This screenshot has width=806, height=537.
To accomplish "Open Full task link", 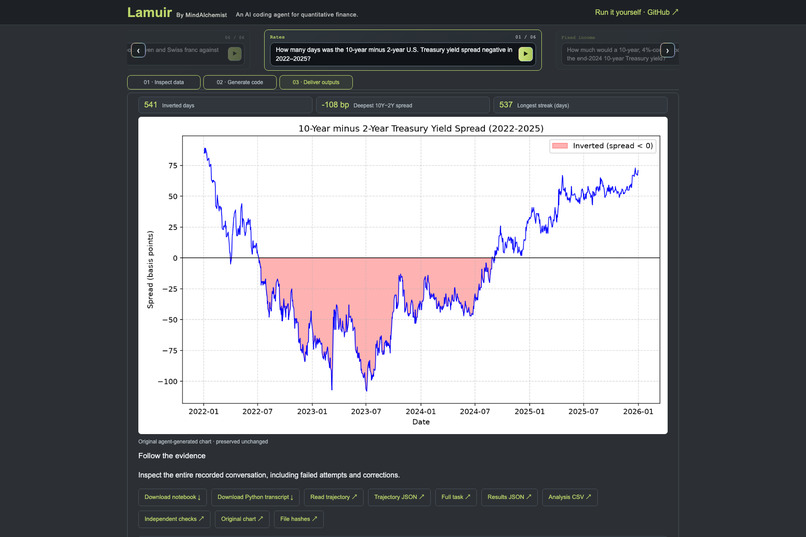I will coord(455,497).
